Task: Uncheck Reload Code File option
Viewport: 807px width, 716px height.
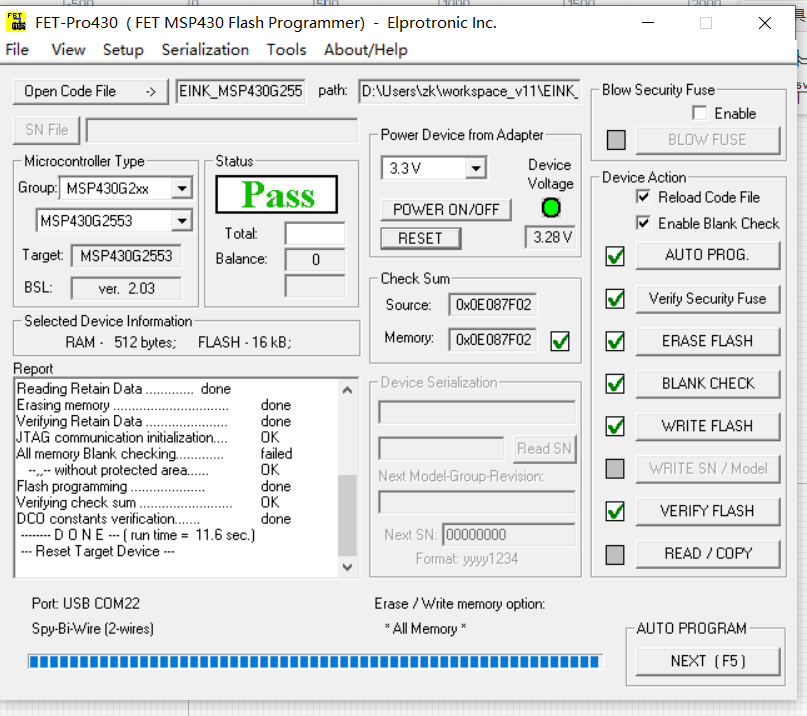Action: (x=643, y=197)
